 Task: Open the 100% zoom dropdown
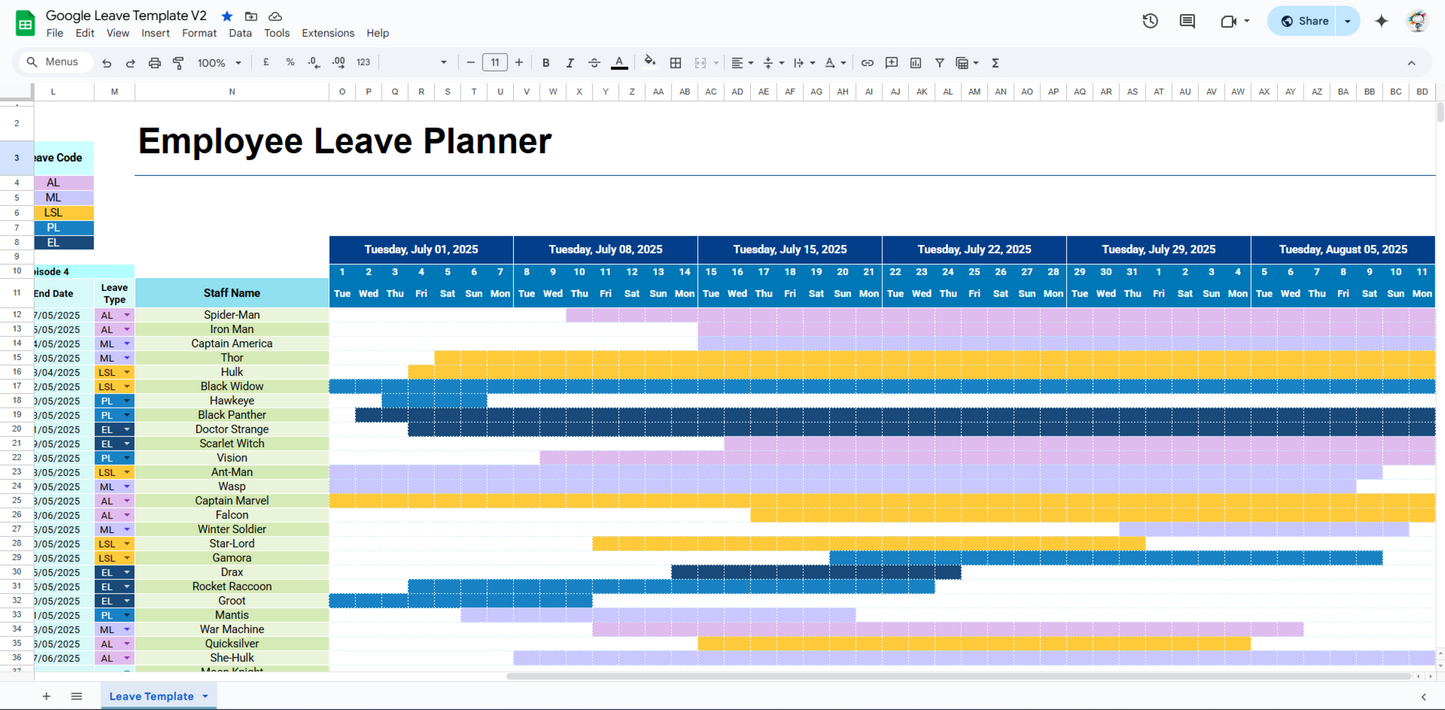pyautogui.click(x=219, y=63)
